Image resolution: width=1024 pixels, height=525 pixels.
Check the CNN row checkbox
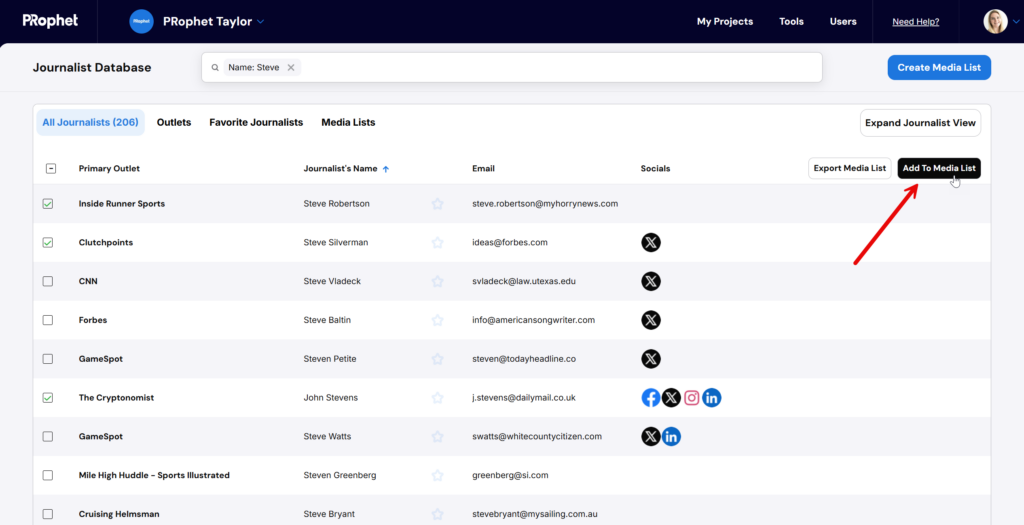(x=48, y=281)
